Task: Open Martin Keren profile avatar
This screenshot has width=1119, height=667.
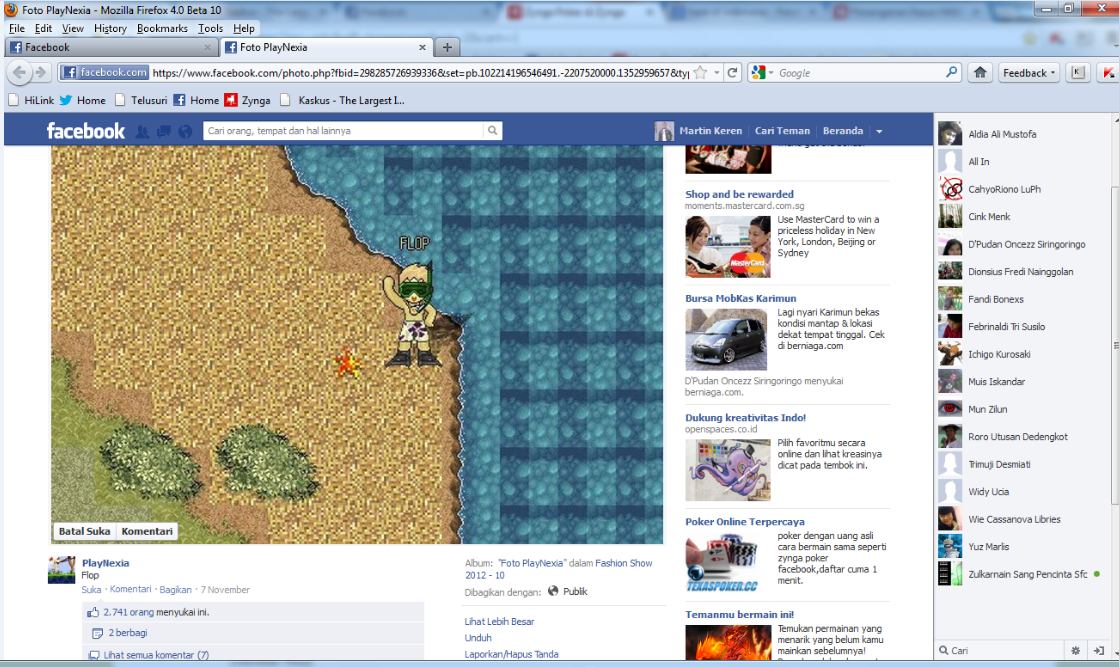Action: tap(664, 131)
